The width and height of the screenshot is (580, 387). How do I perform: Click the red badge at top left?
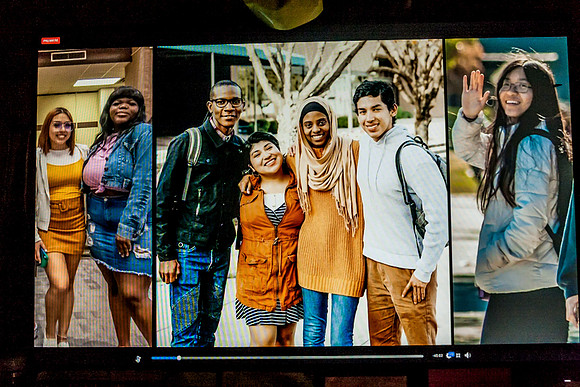[51, 40]
